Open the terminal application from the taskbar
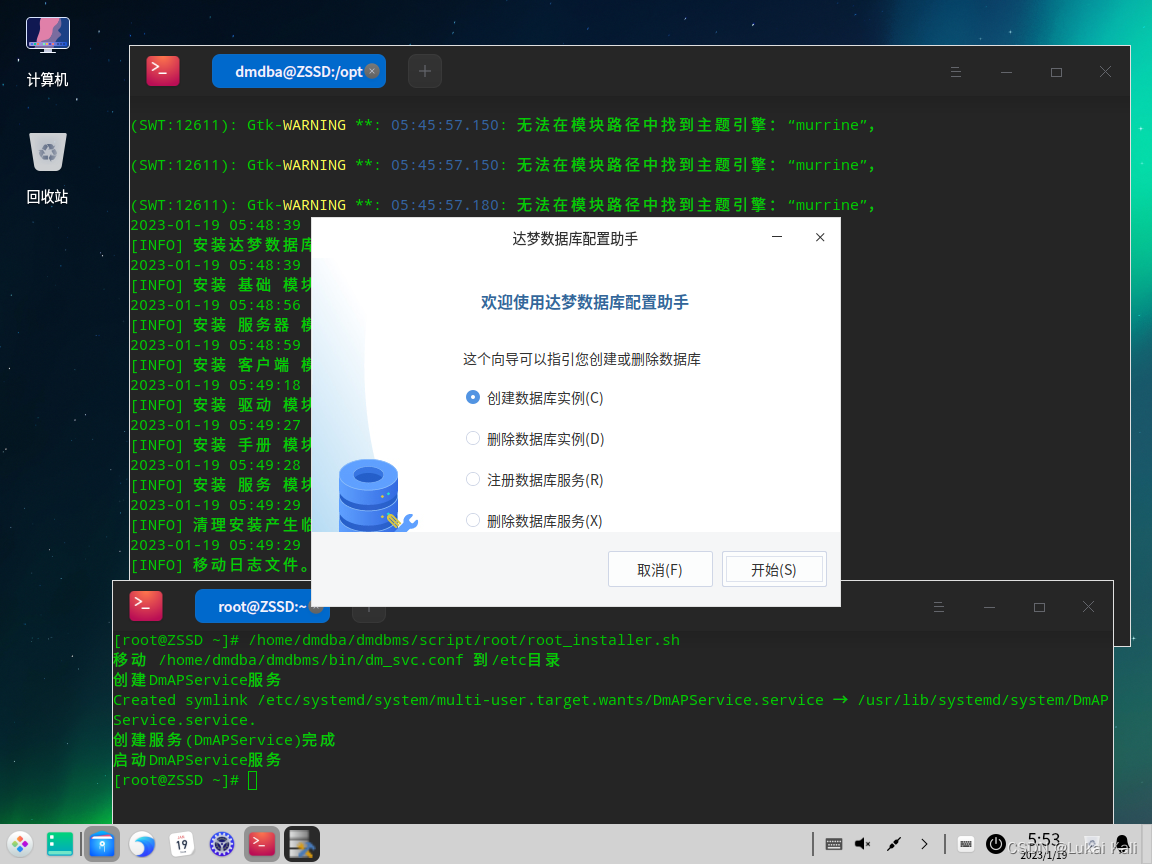This screenshot has height=864, width=1152. 261,843
